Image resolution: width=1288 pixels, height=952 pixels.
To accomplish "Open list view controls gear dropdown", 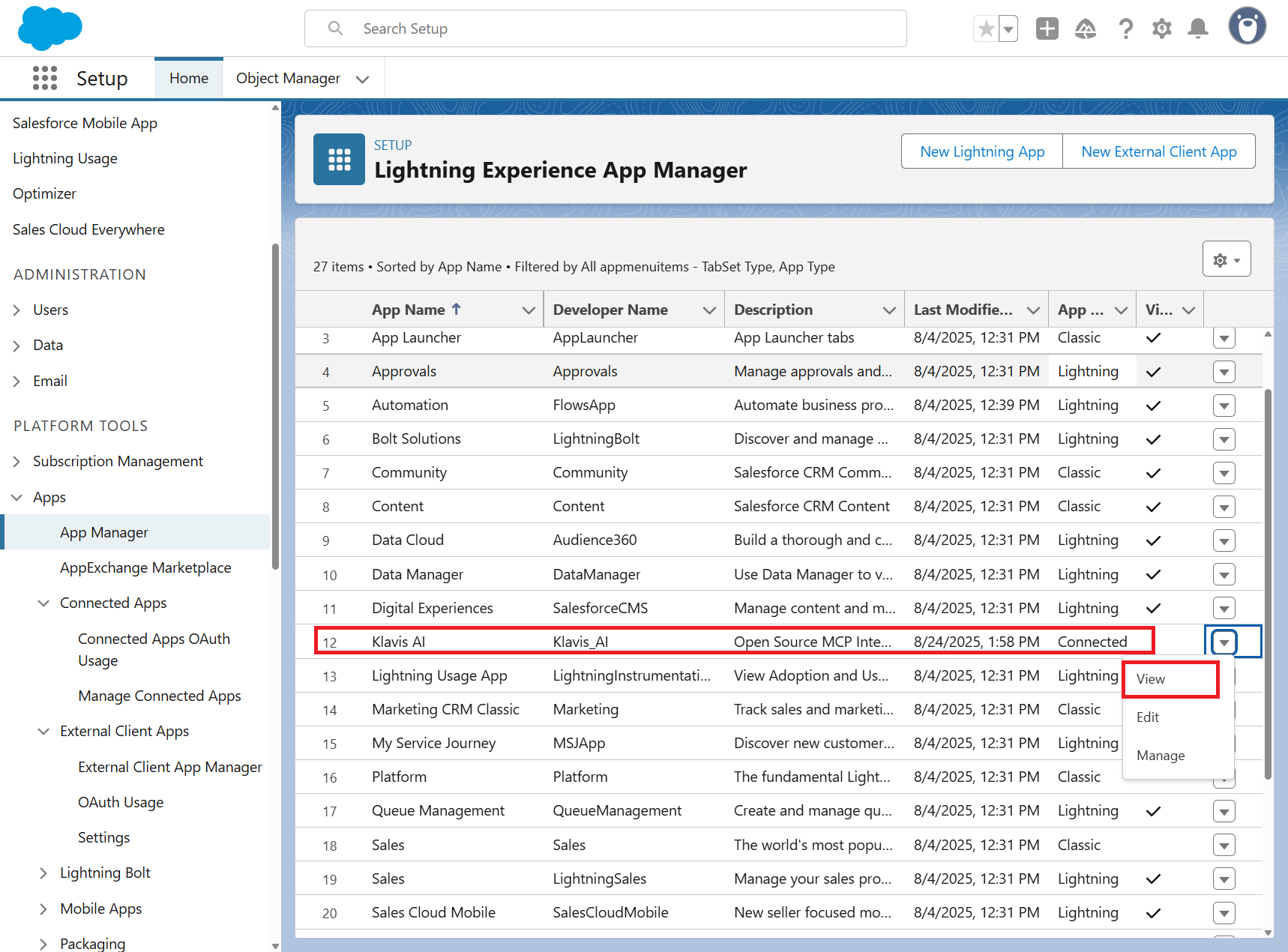I will 1226,259.
